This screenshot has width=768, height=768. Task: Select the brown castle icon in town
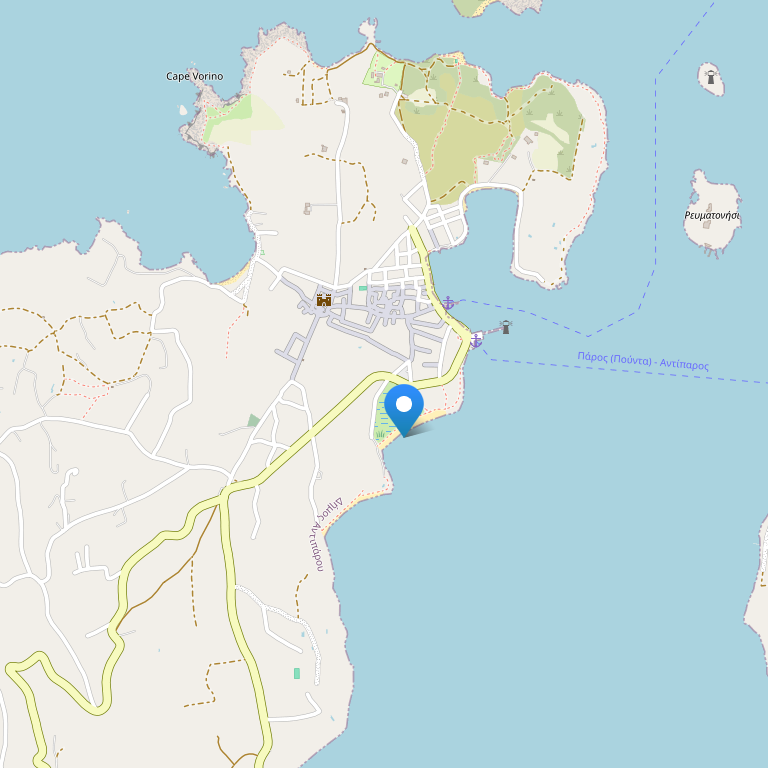(x=324, y=300)
